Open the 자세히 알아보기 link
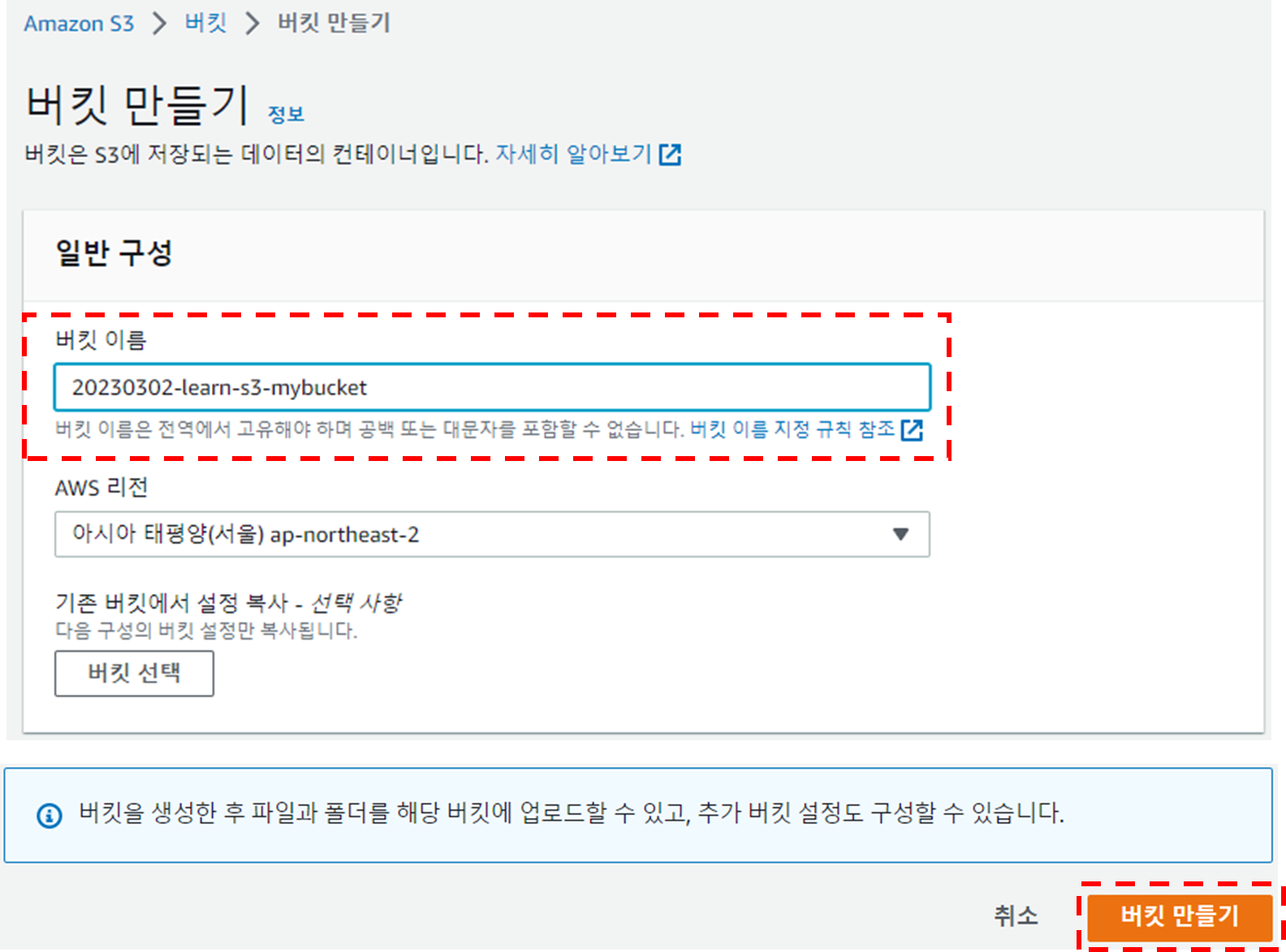 [x=574, y=153]
